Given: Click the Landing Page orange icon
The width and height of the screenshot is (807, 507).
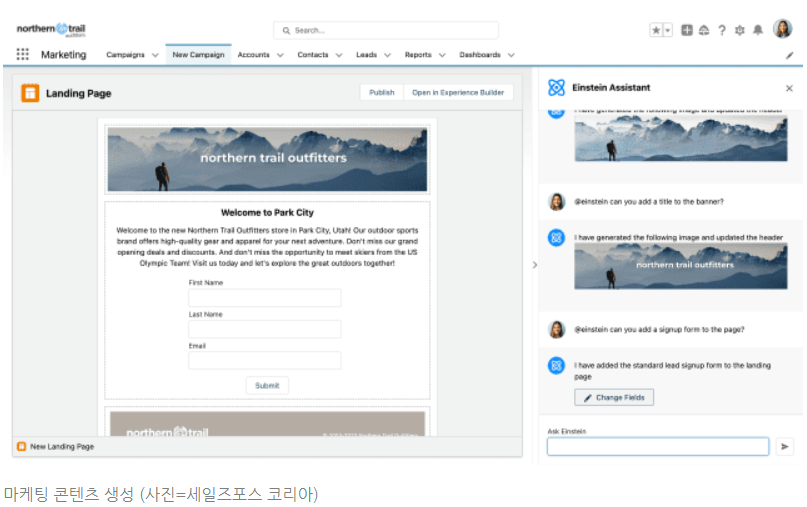Looking at the screenshot, I should pos(30,93).
